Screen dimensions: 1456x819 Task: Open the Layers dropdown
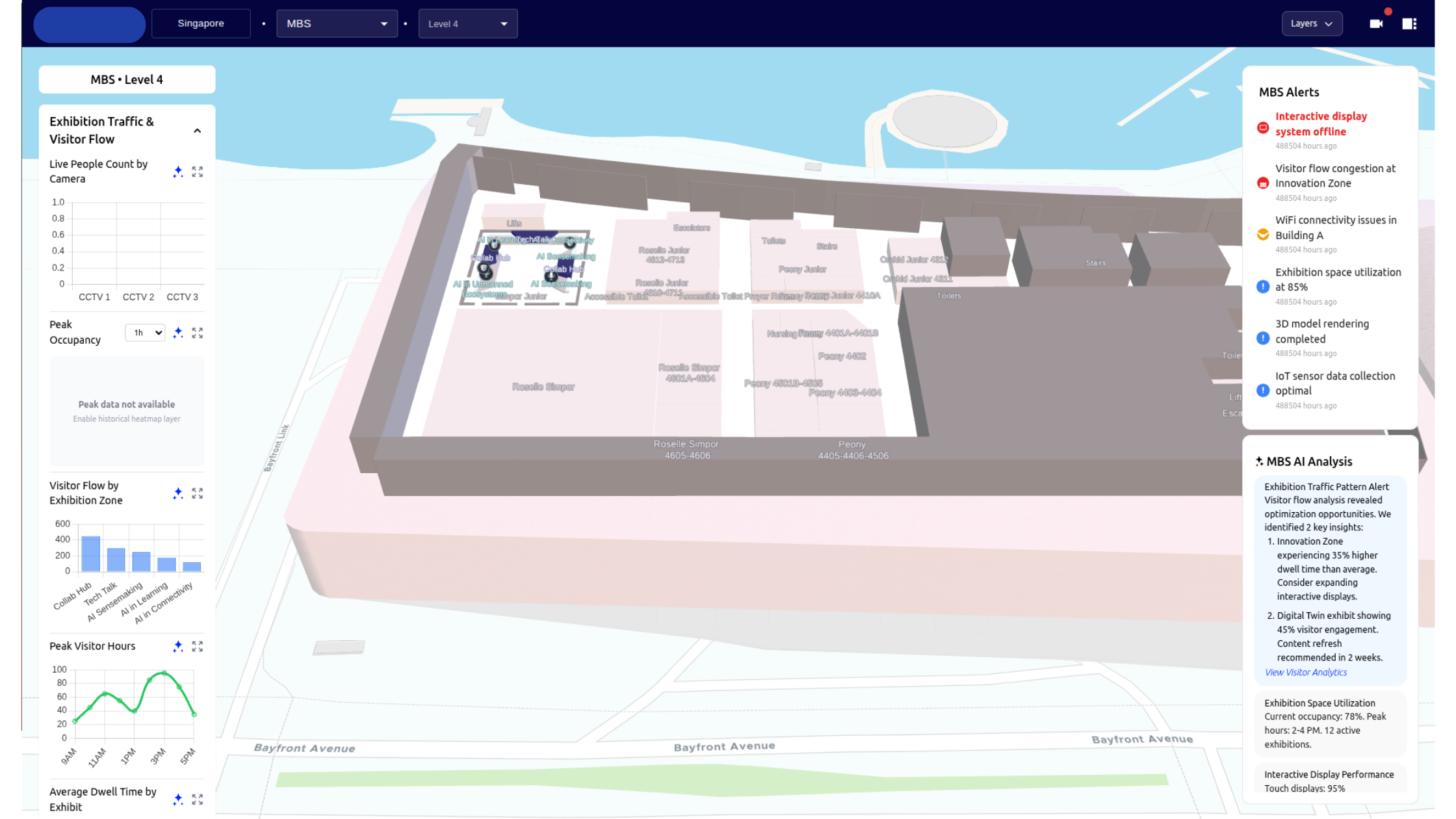click(x=1312, y=23)
